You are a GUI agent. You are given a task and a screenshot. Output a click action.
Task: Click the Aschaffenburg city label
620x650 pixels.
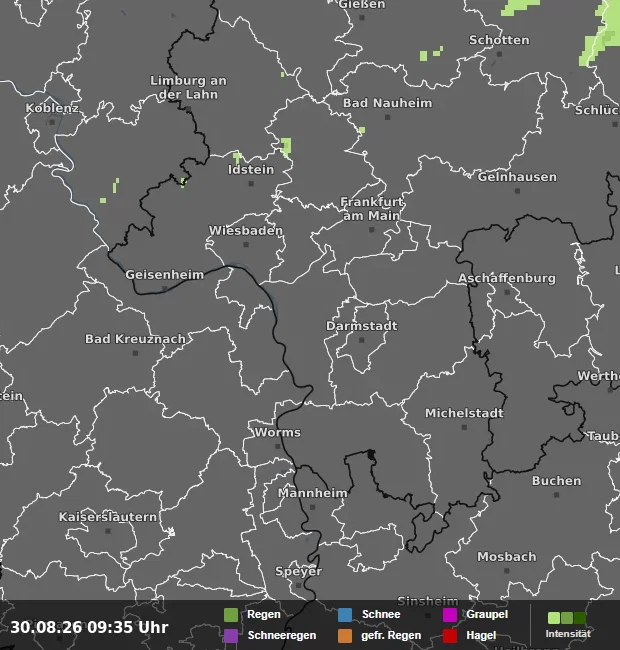pyautogui.click(x=506, y=278)
